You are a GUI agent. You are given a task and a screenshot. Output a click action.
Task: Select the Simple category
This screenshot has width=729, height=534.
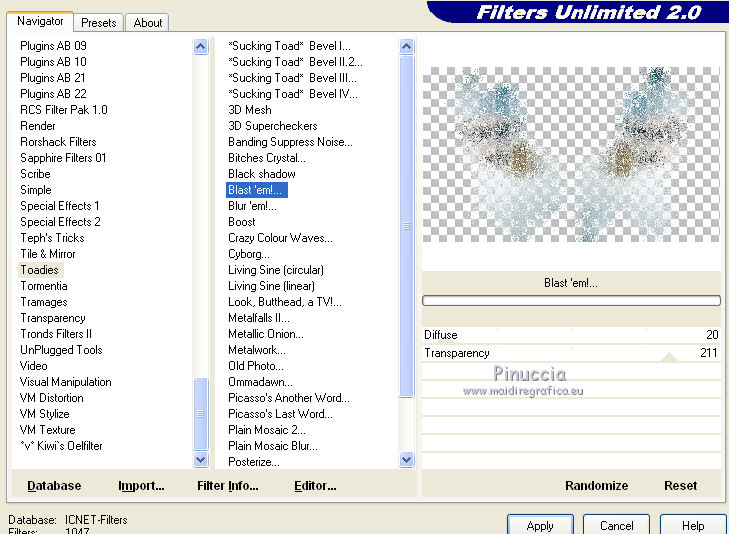coord(36,190)
